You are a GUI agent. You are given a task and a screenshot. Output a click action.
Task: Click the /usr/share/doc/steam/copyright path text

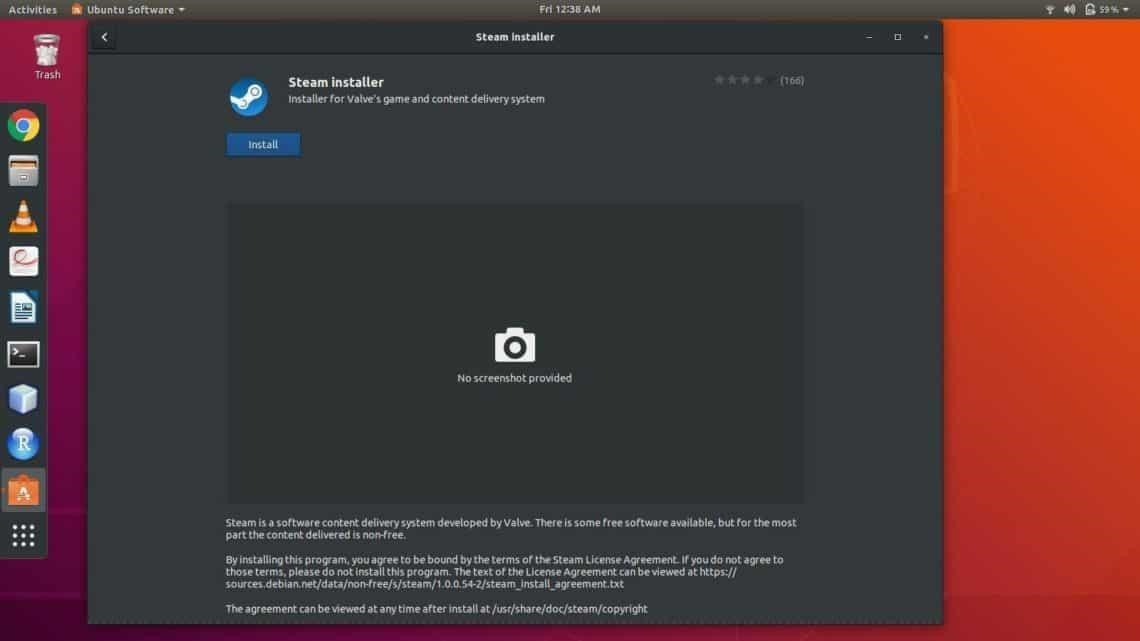click(x=569, y=609)
